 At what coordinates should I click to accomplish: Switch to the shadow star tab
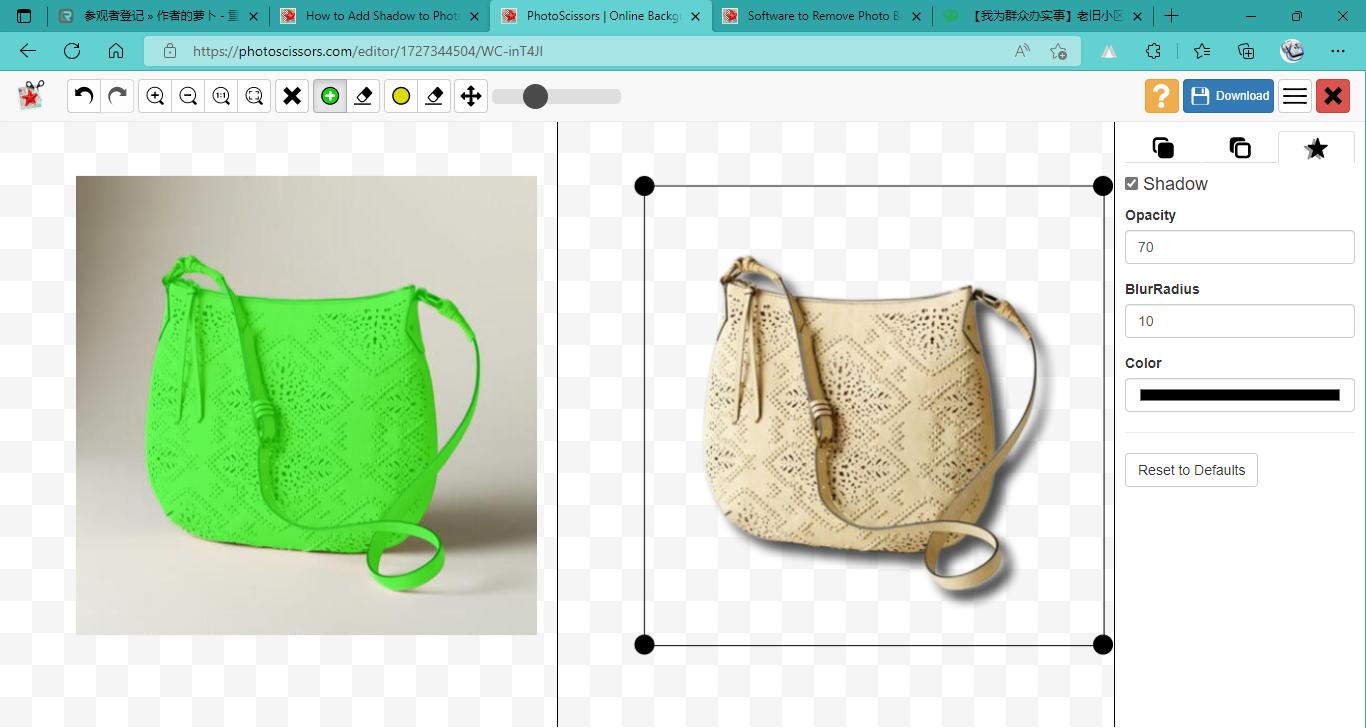point(1316,148)
